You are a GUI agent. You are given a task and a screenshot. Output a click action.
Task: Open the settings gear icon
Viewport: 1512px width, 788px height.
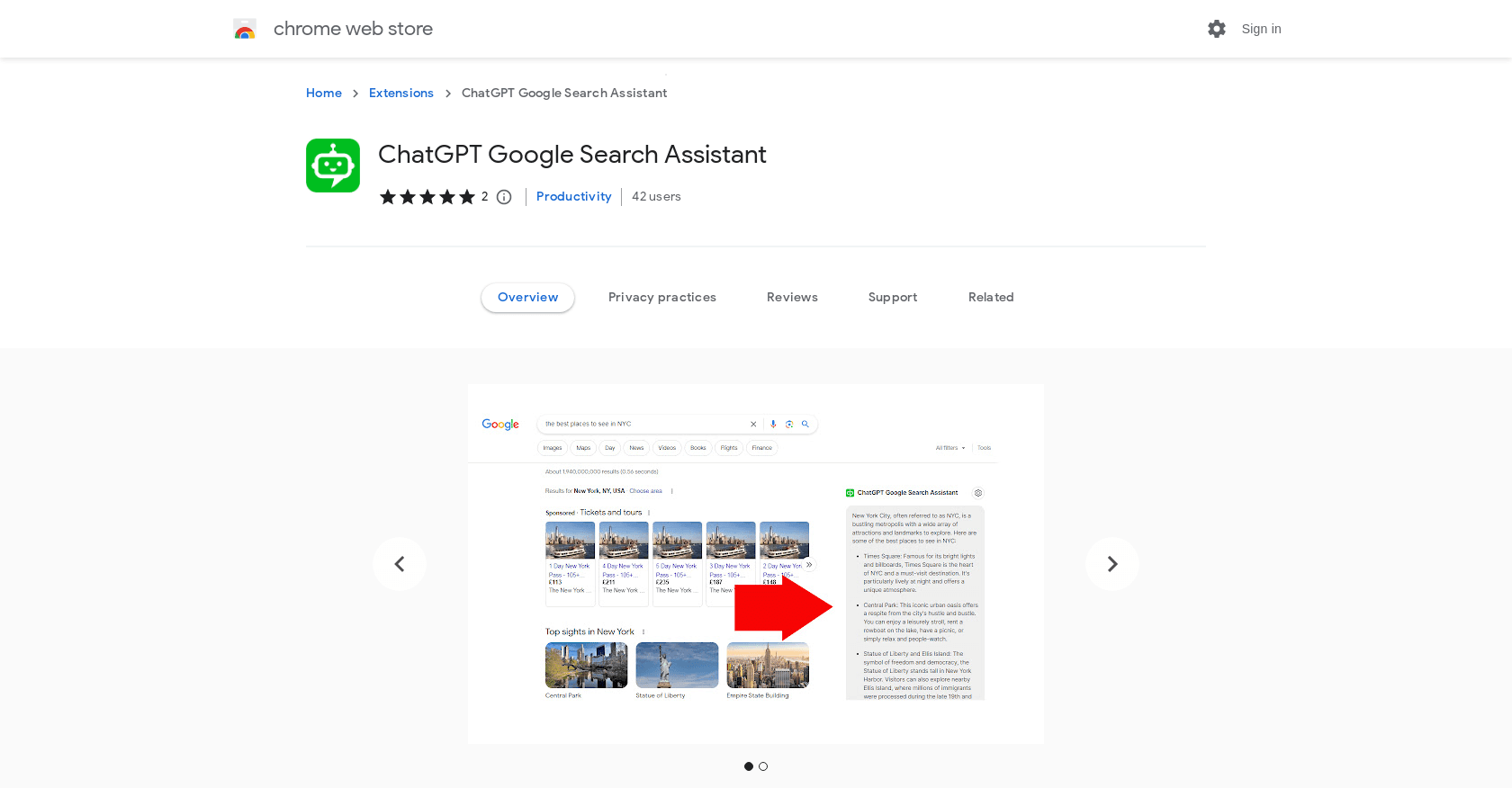pos(1217,29)
